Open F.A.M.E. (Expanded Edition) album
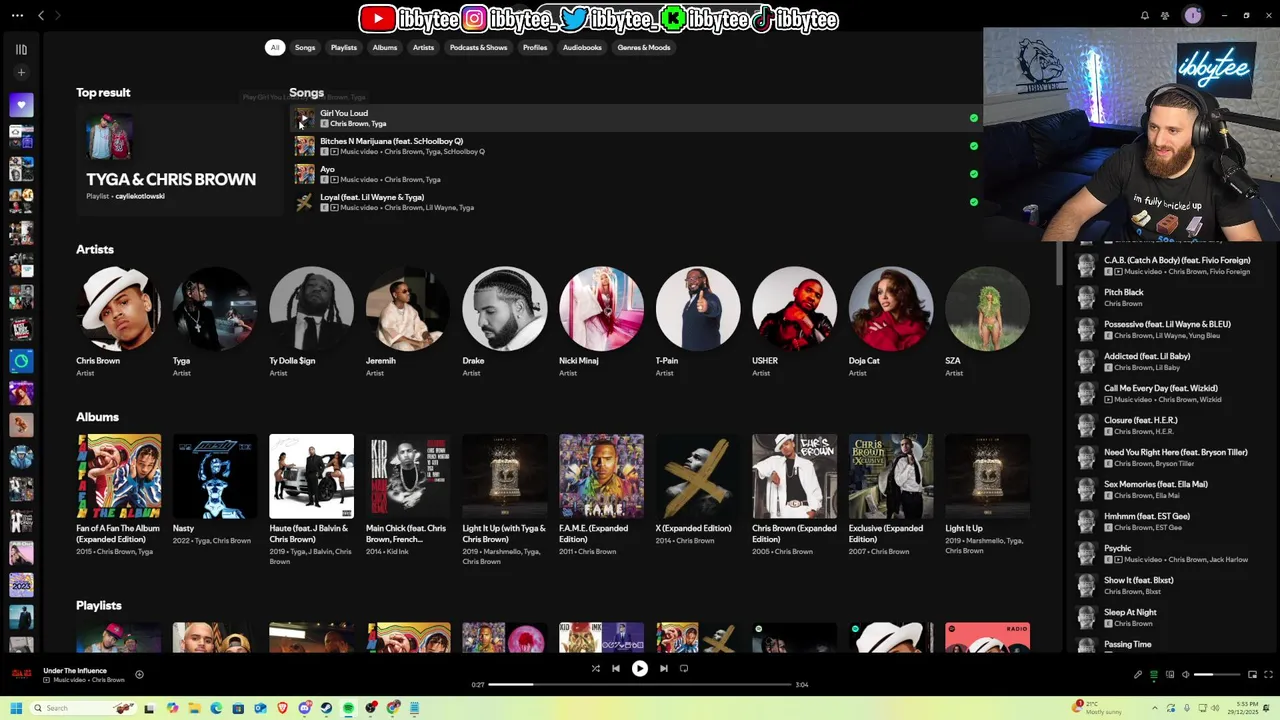Screen dimensions: 1280x720 click(601, 476)
